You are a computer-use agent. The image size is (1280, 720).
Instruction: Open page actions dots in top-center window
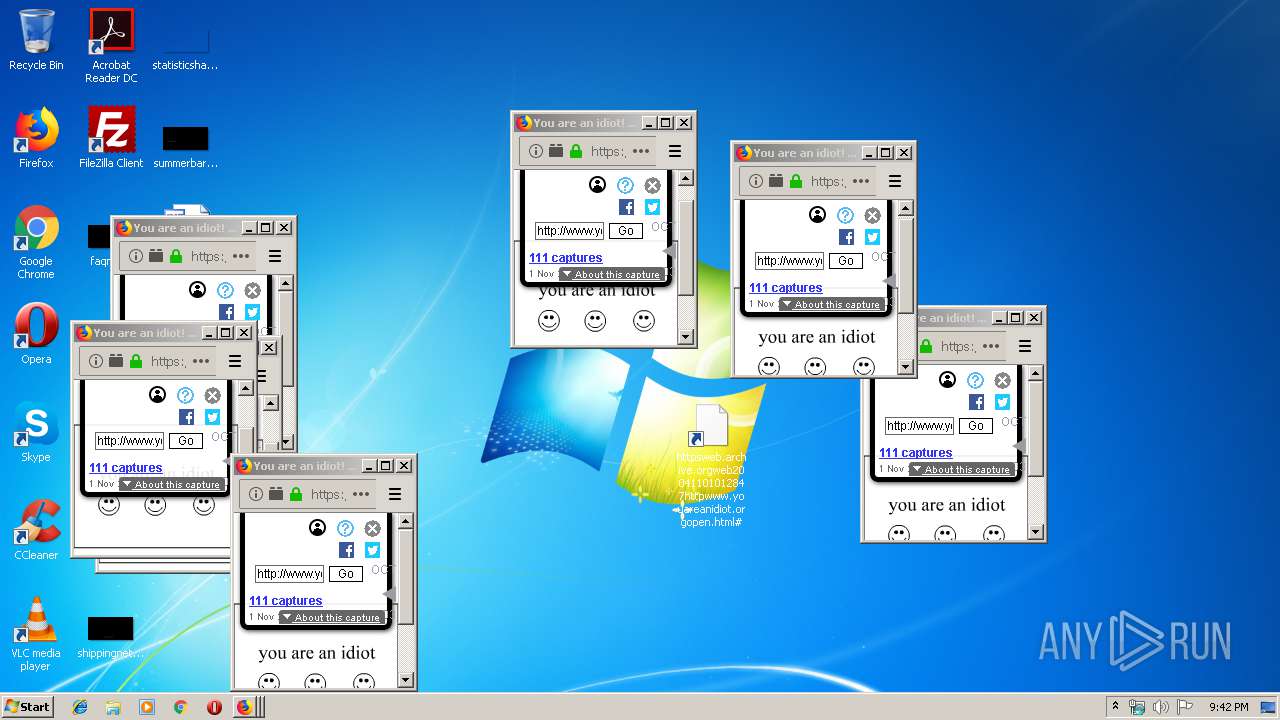[x=642, y=151]
